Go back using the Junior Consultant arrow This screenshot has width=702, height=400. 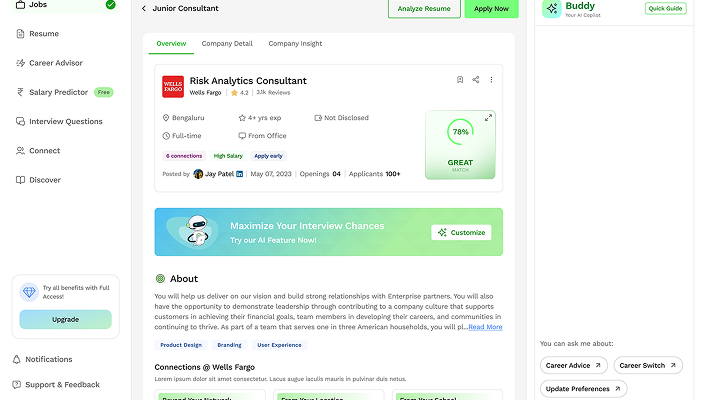[144, 9]
